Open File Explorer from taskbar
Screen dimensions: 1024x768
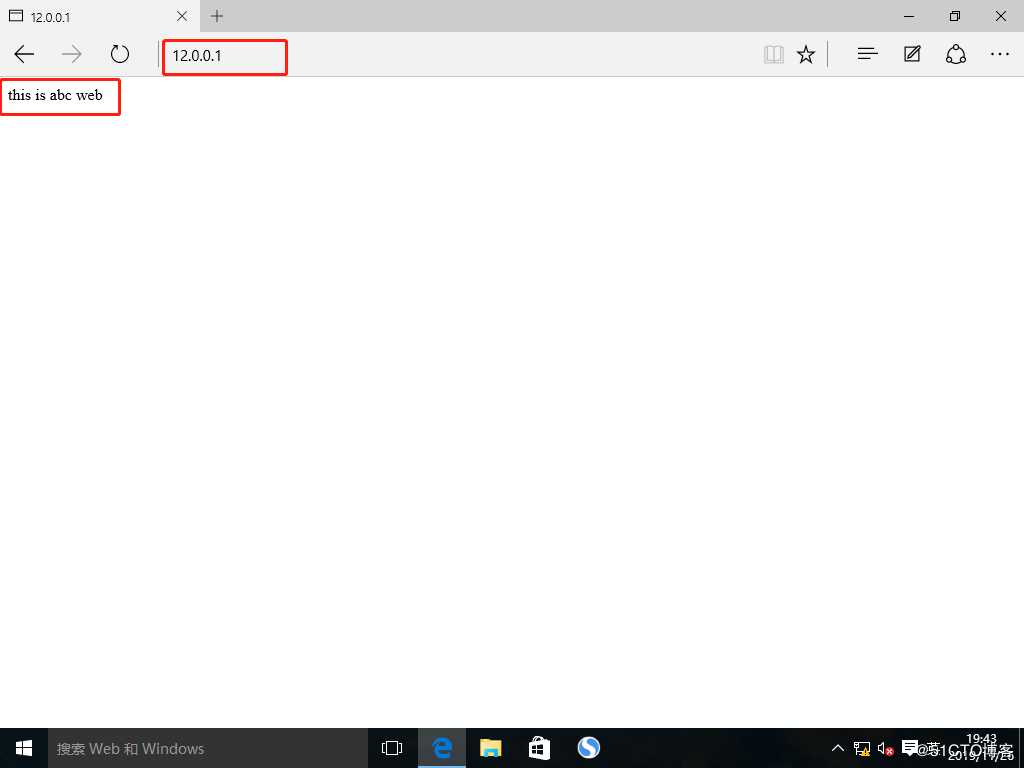click(490, 748)
